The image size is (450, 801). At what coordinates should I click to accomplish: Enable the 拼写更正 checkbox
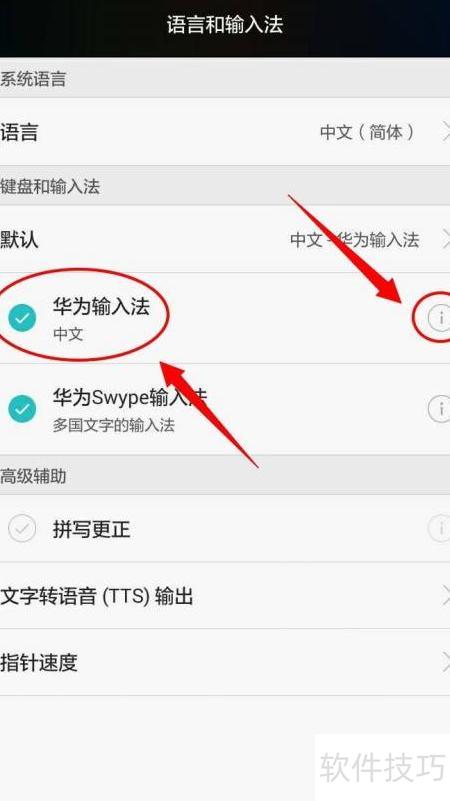[x=22, y=528]
